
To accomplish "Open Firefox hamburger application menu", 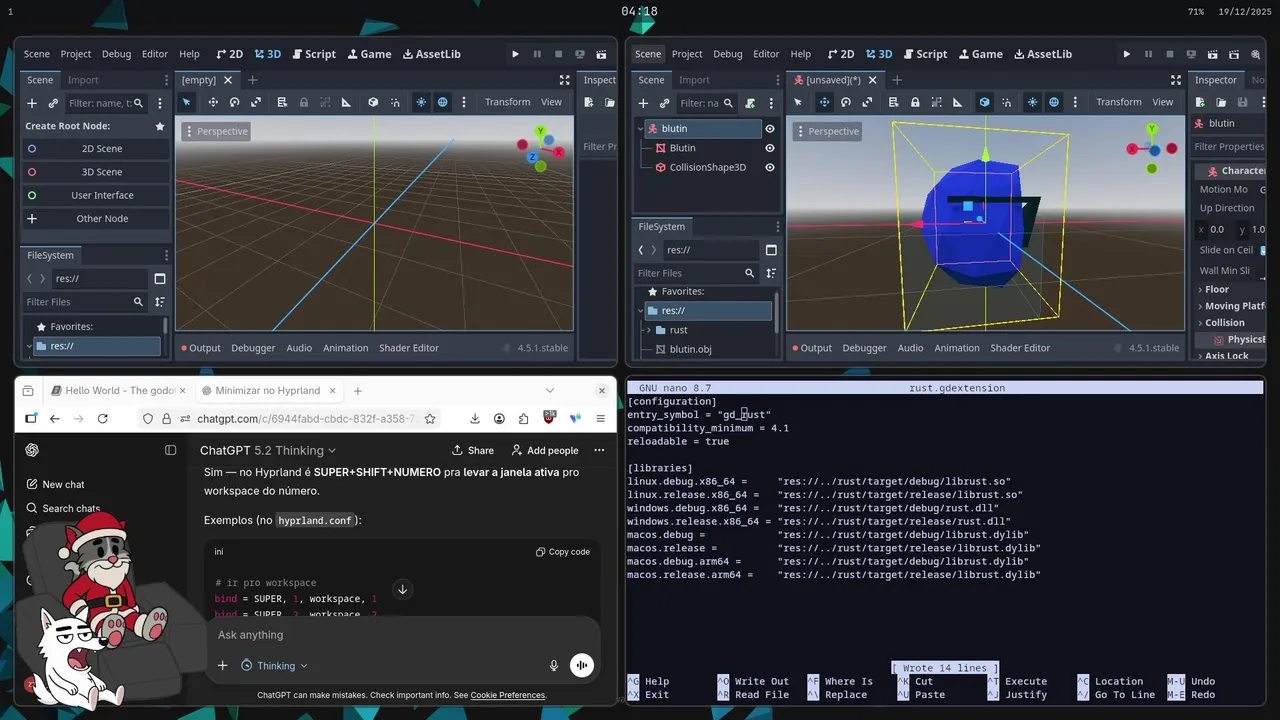I will 600,419.
